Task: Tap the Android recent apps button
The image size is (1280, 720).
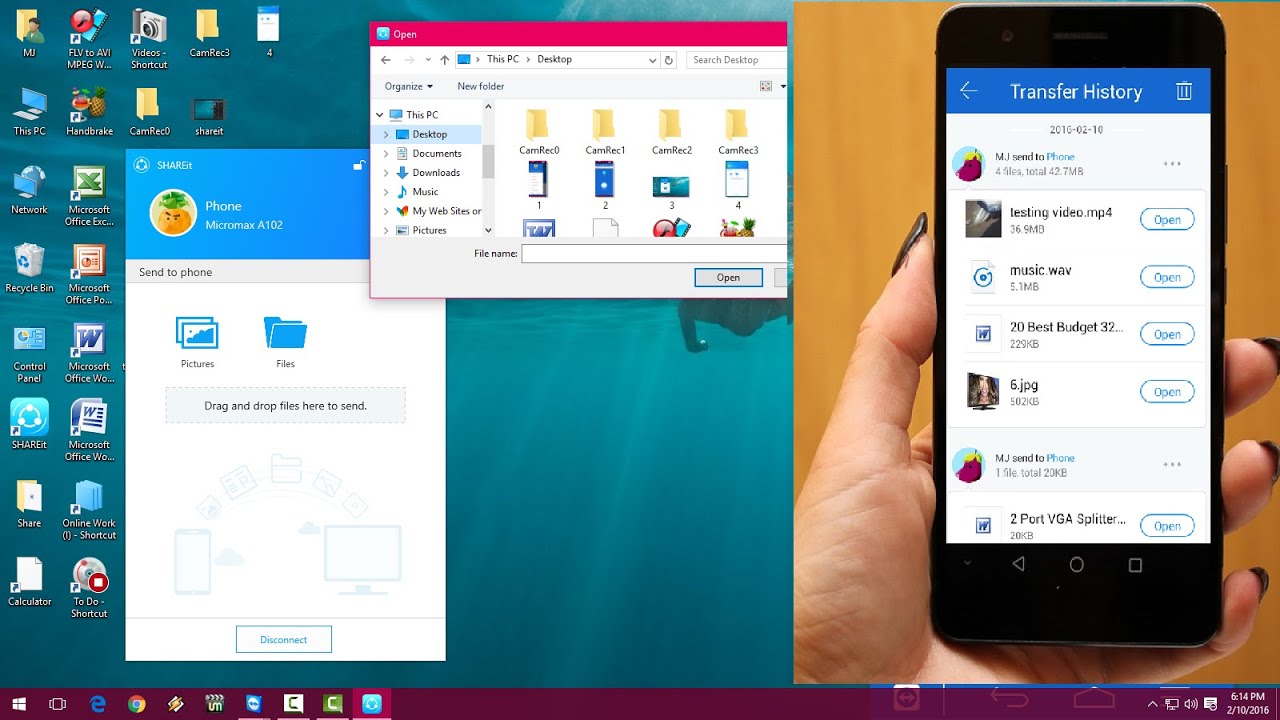Action: [x=1135, y=565]
